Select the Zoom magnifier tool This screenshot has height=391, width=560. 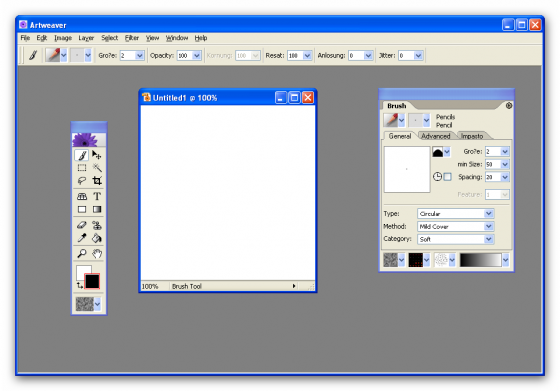click(x=82, y=254)
